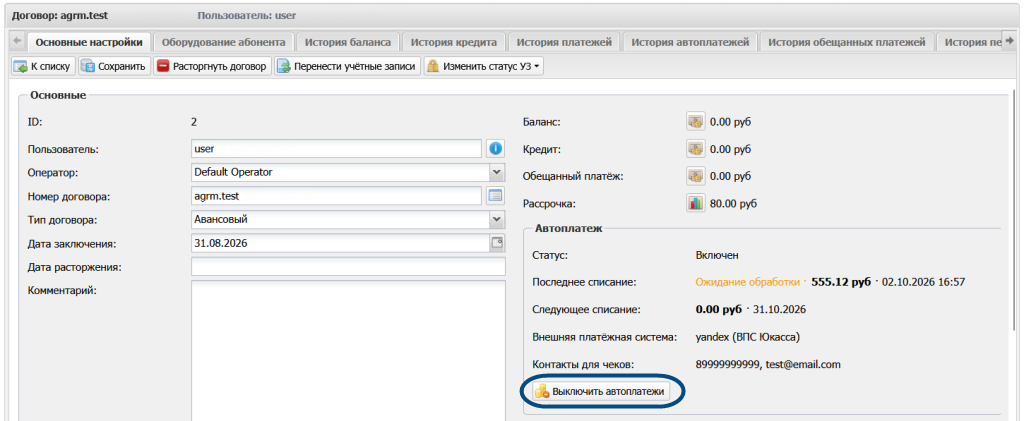Click the Включен status value
Image resolution: width=1024 pixels, height=421 pixels.
coord(717,255)
